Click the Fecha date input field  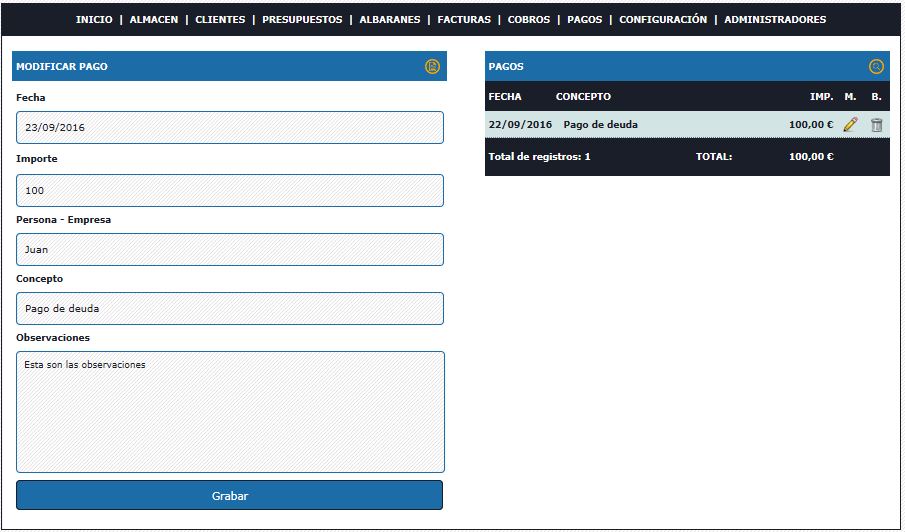229,128
